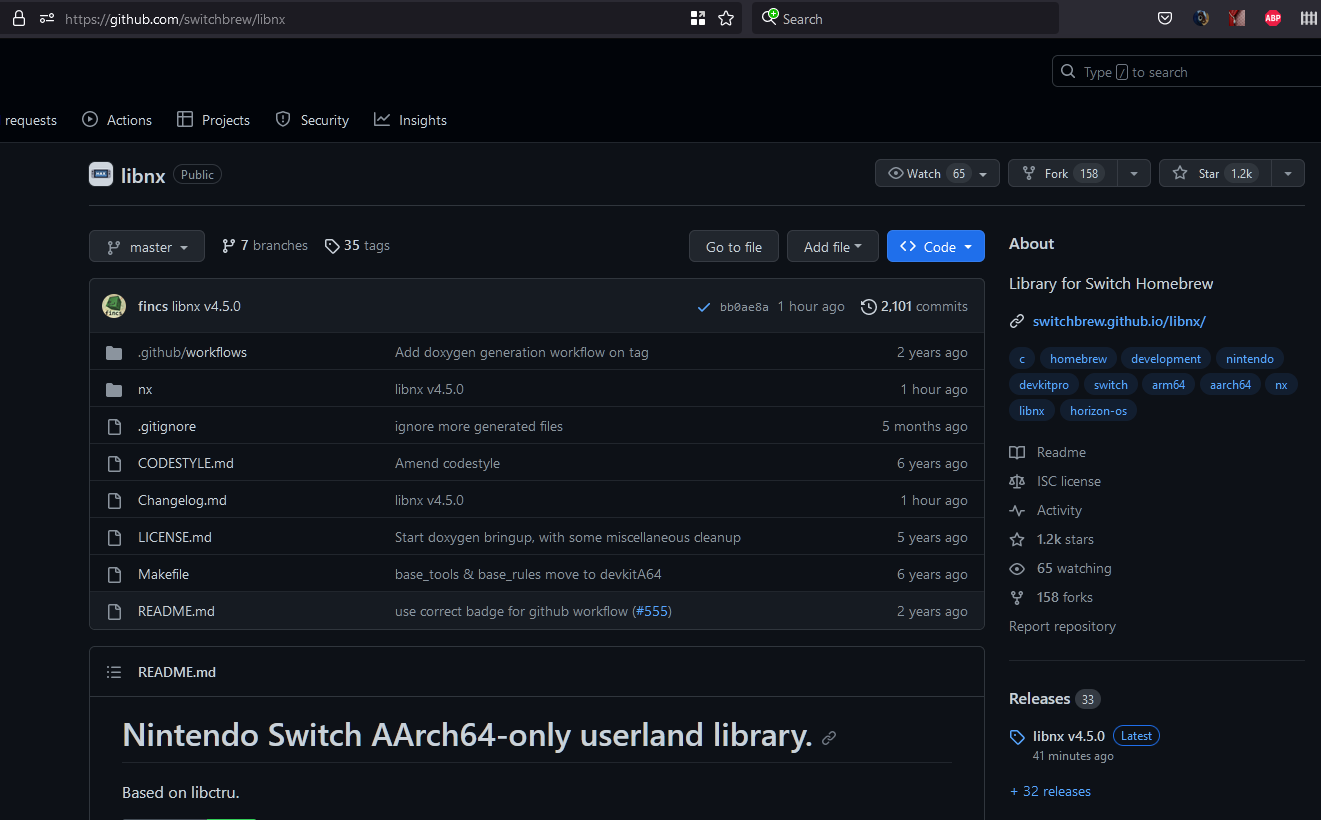Viewport: 1321px width, 820px height.
Task: Open commit 'ignore more generated files'
Action: coord(479,426)
